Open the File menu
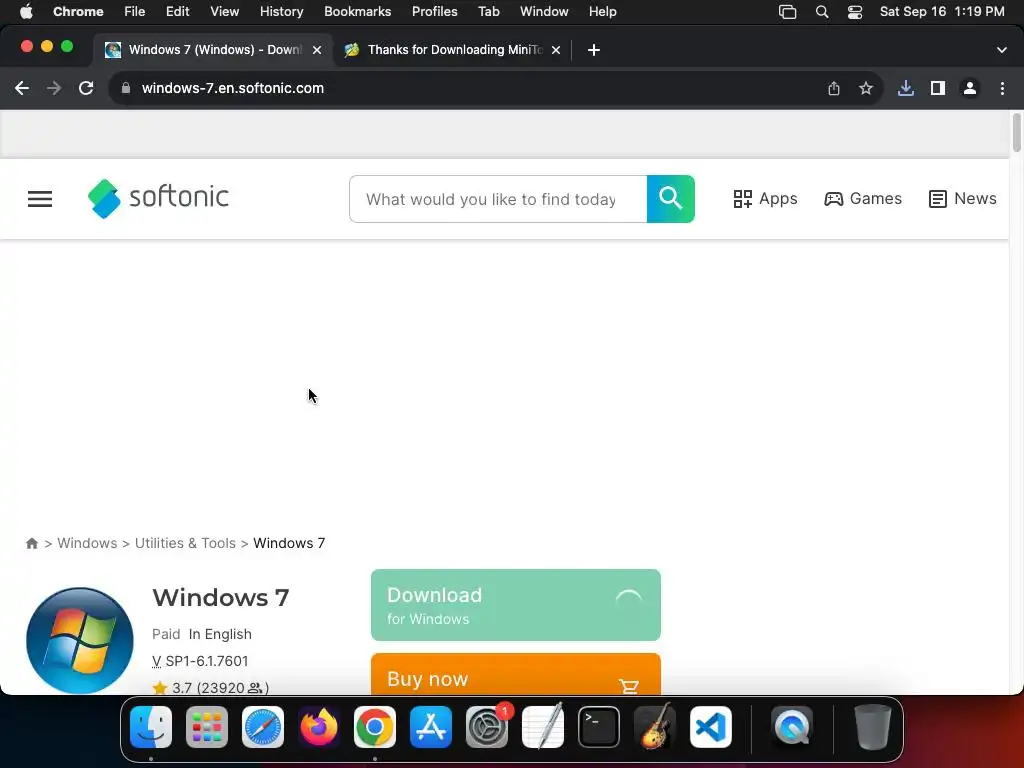This screenshot has width=1024, height=768. (x=135, y=12)
